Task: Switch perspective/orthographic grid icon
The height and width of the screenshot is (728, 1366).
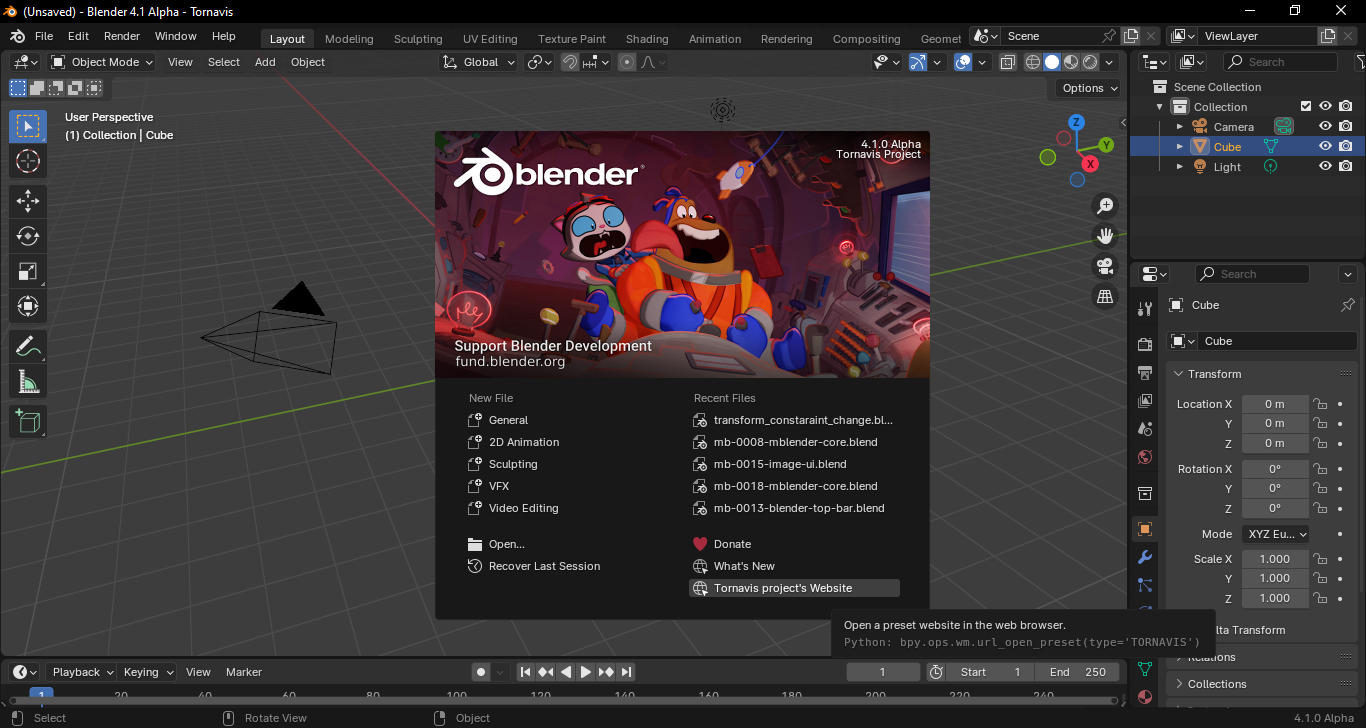Action: point(1105,296)
